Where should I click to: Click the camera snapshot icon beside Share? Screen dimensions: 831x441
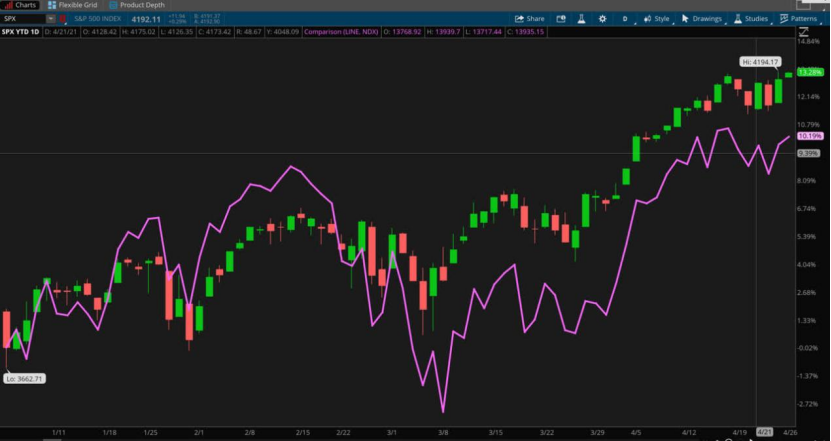pyautogui.click(x=561, y=18)
